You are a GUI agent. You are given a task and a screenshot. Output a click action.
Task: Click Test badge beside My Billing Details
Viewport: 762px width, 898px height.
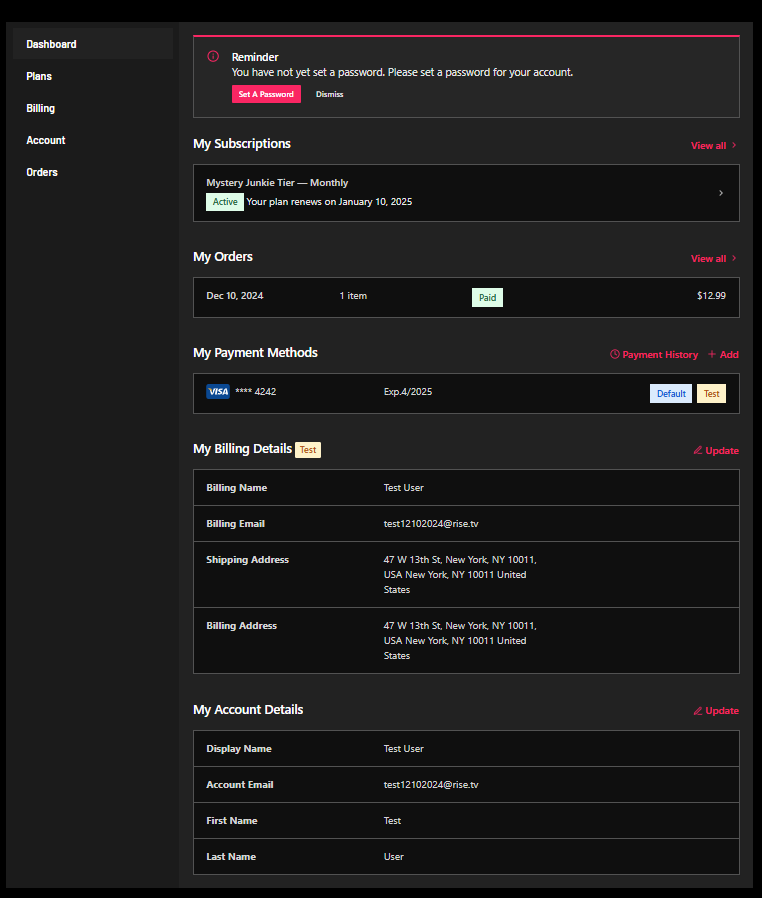pyautogui.click(x=308, y=450)
